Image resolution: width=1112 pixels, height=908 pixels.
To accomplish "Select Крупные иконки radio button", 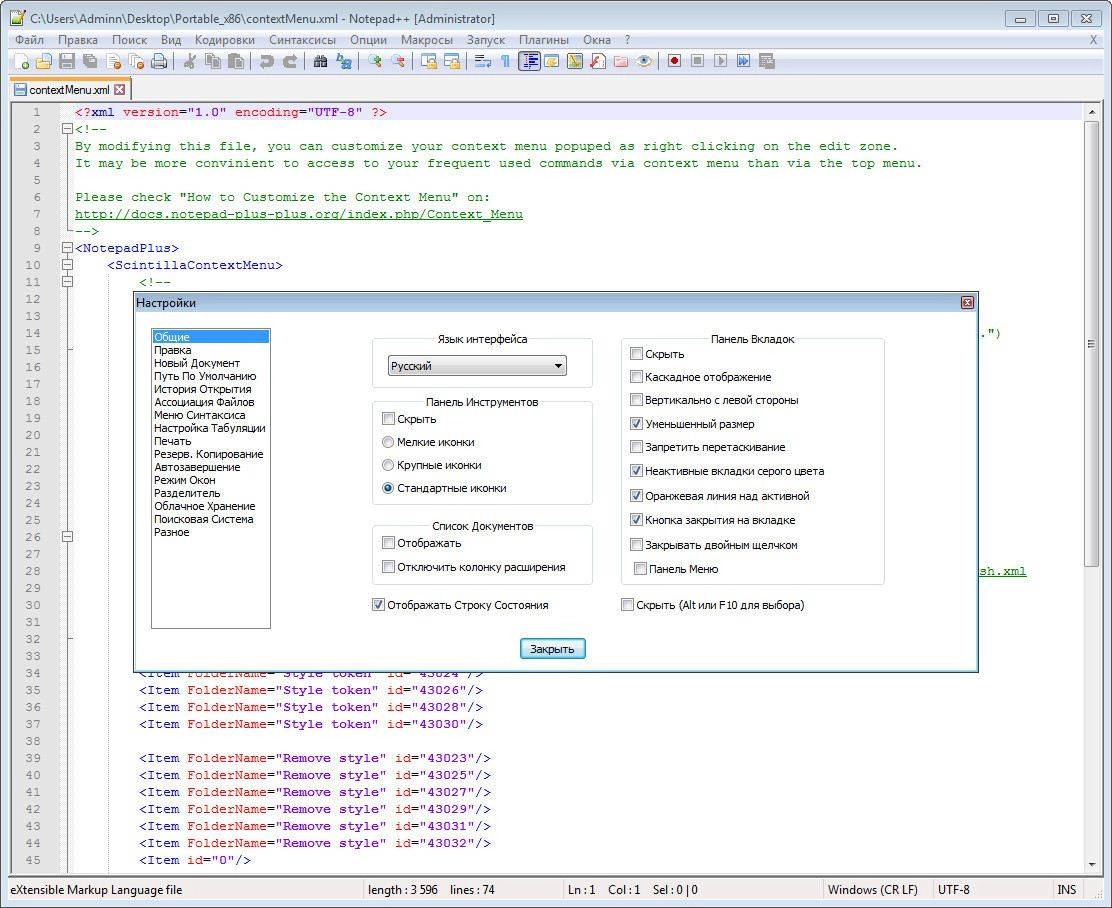I will point(388,465).
